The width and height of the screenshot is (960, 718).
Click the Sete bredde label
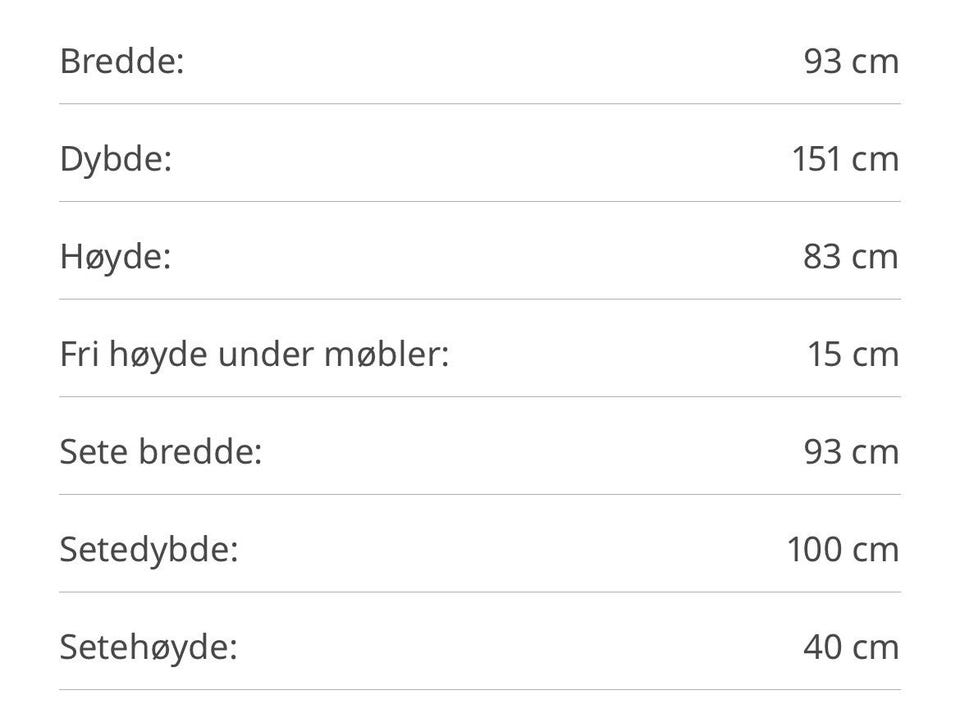[161, 452]
